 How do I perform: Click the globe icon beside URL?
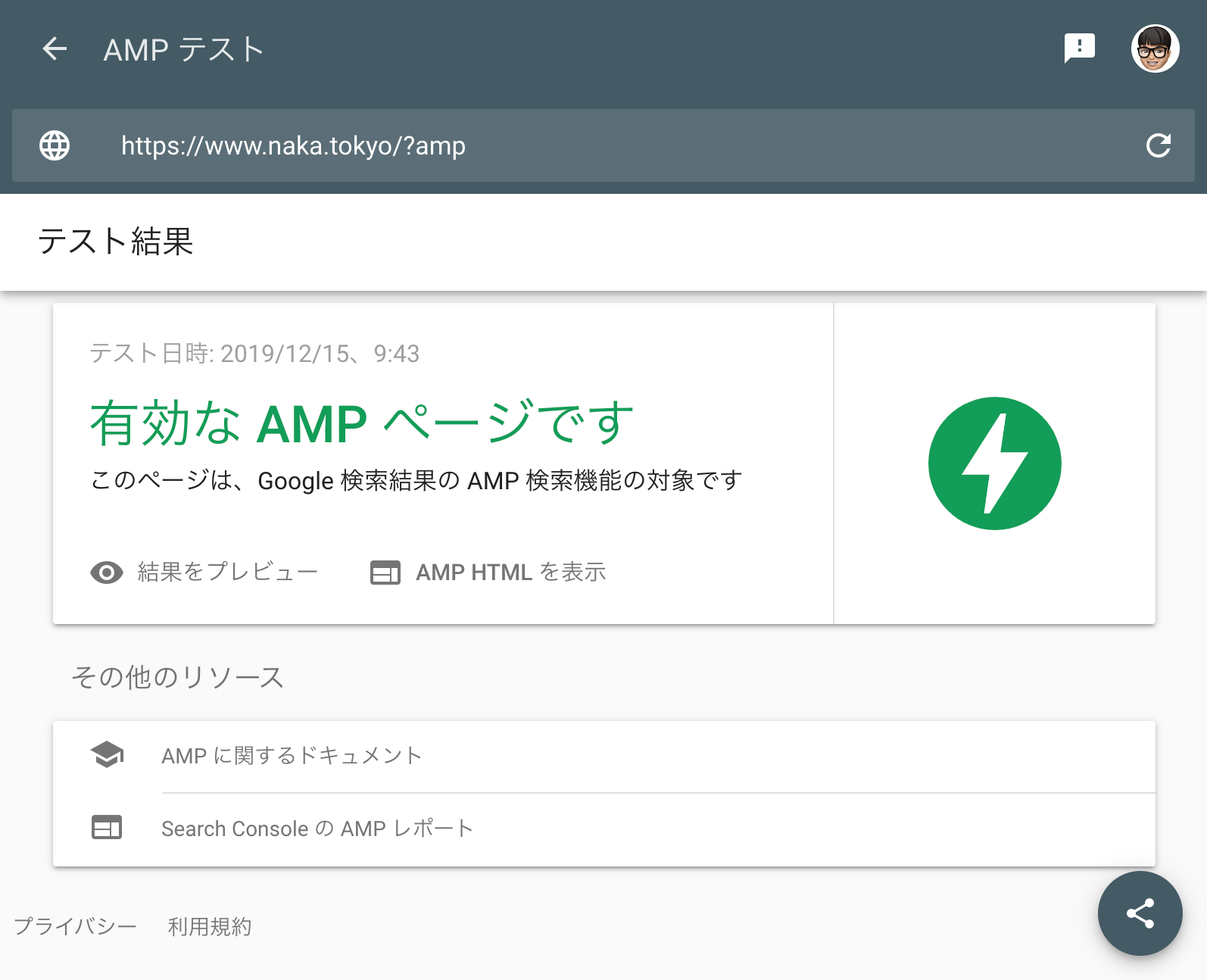(55, 145)
